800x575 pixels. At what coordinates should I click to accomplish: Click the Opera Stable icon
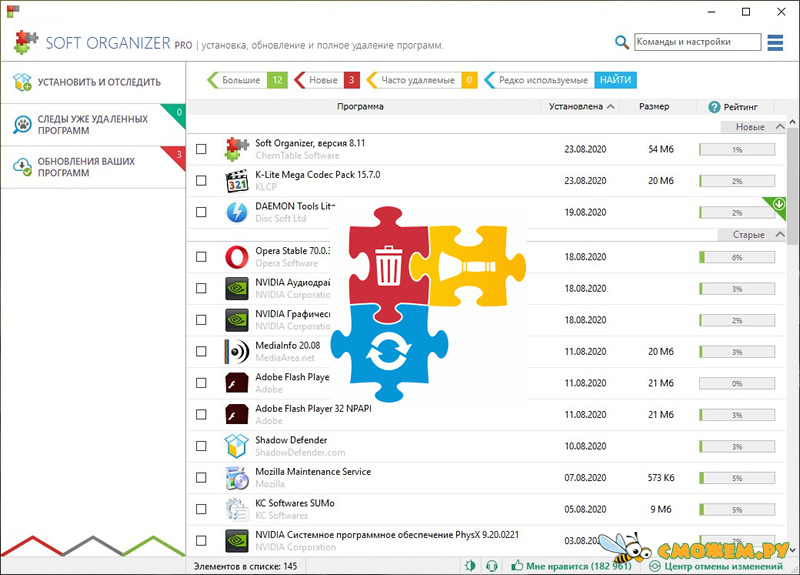[237, 257]
